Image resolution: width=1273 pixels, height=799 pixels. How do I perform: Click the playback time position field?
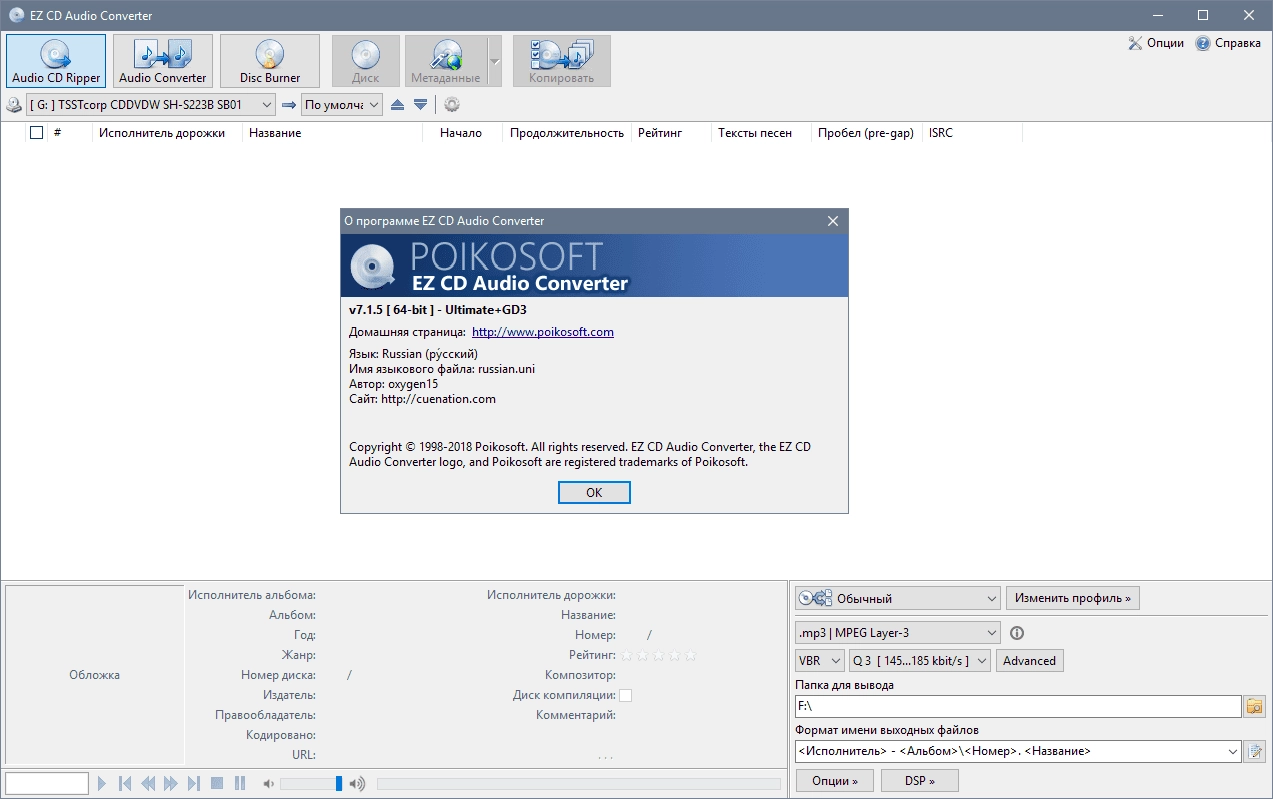click(46, 783)
